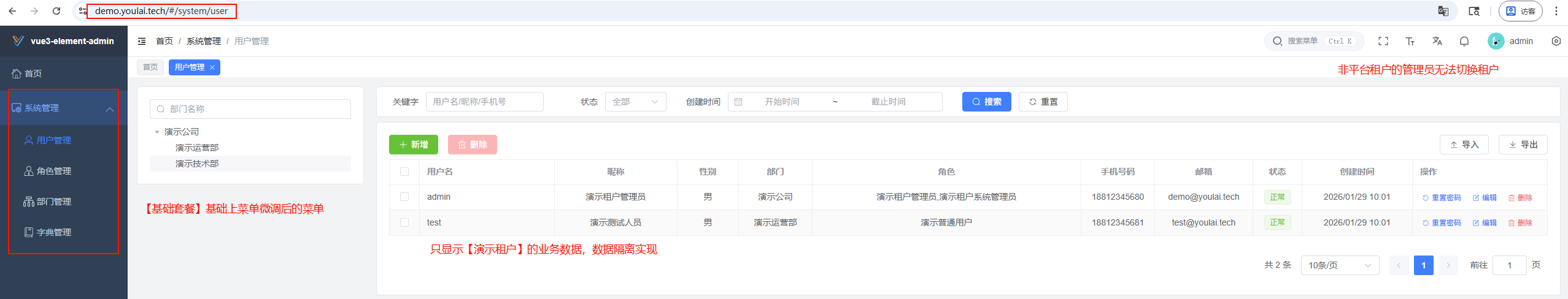This screenshot has height=299, width=1568.
Task: Click the green 新增 button
Action: (x=414, y=145)
